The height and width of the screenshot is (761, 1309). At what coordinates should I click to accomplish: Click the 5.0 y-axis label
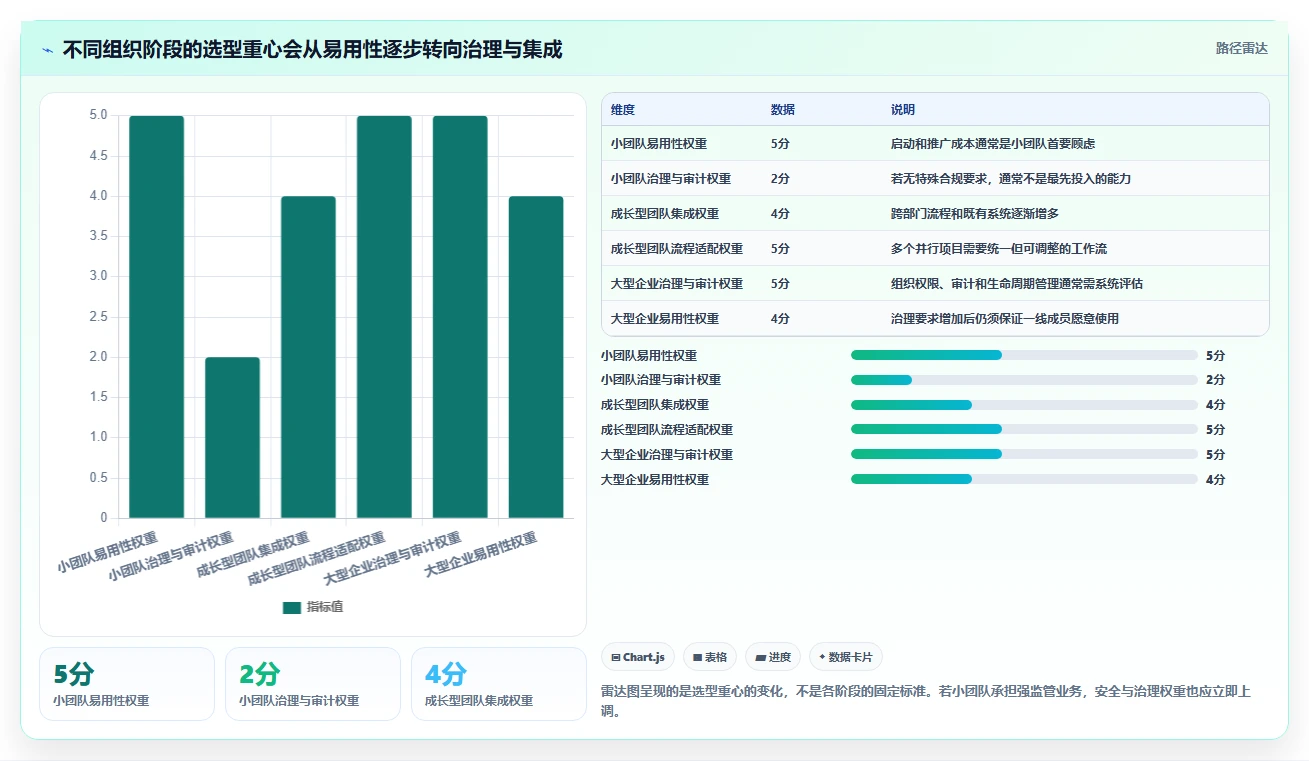click(x=98, y=115)
